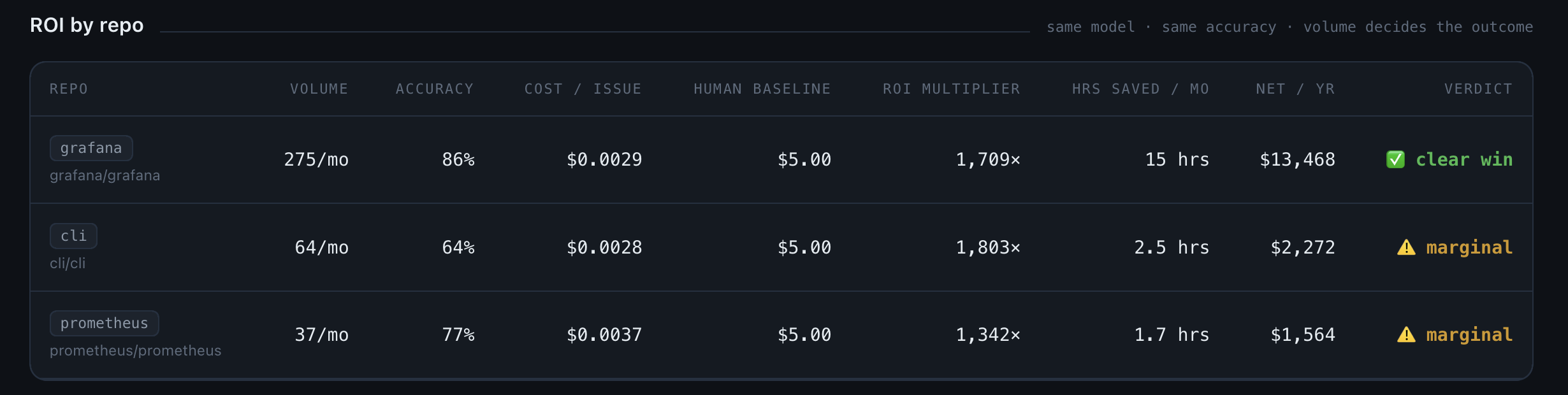The image size is (1568, 395).
Task: Click the 64% accuracy value
Action: (458, 247)
